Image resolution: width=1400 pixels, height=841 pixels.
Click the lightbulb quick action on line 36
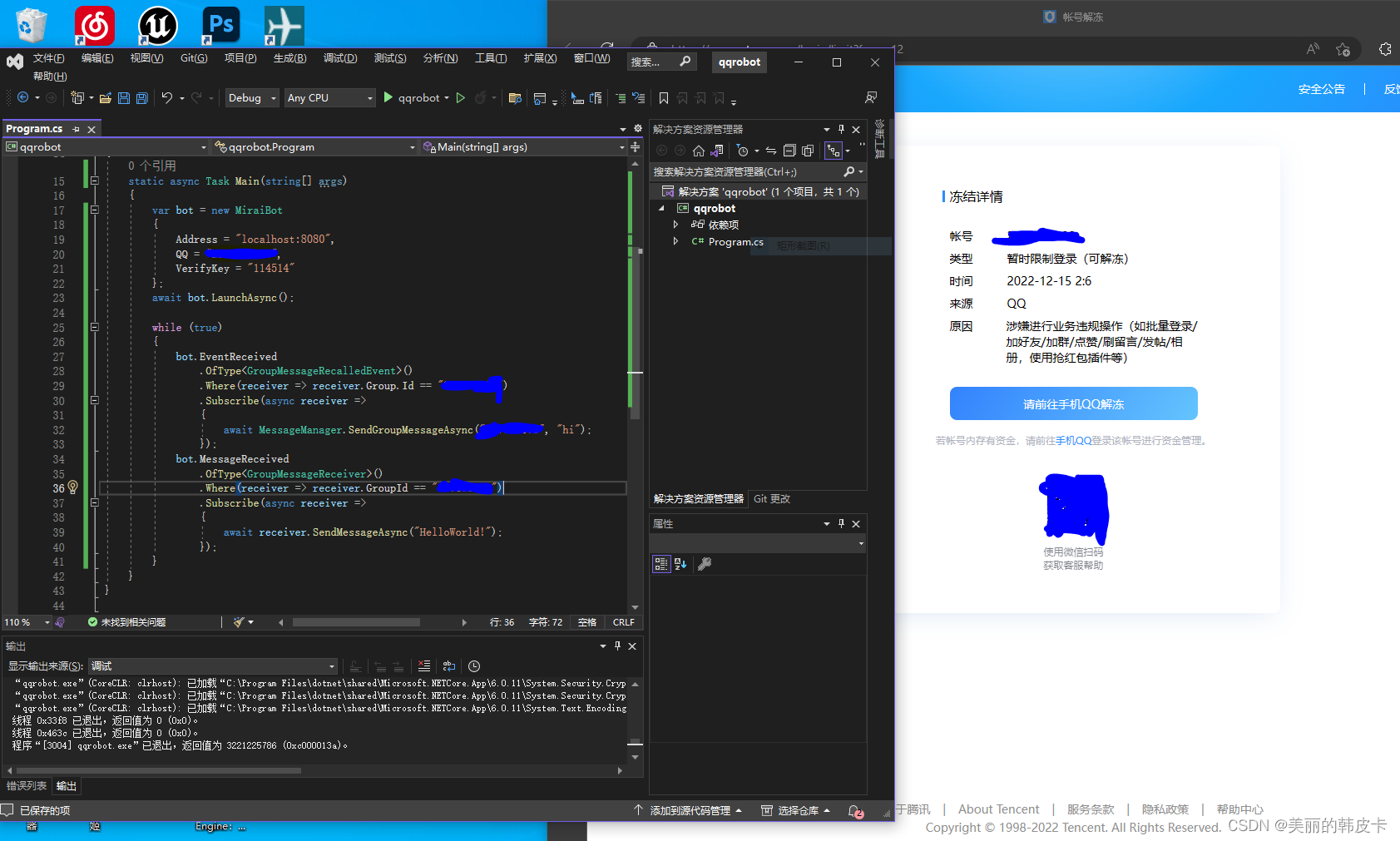click(72, 487)
